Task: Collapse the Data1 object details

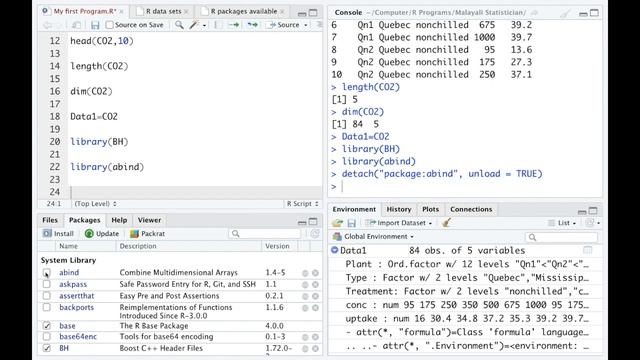Action: (x=335, y=250)
